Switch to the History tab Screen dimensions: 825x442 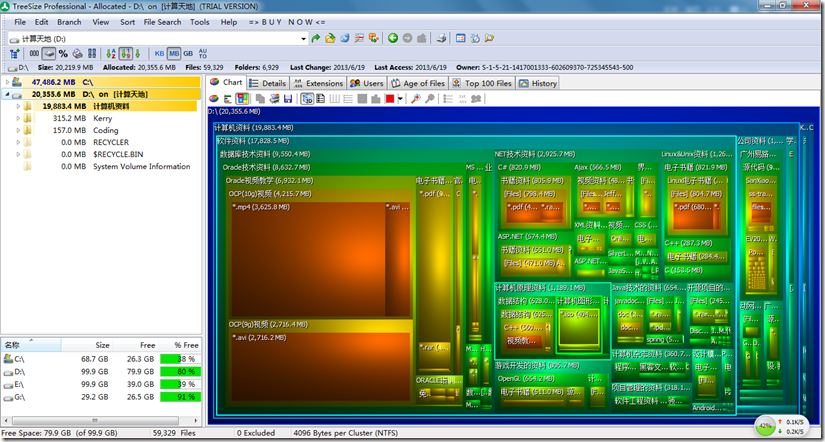click(537, 83)
